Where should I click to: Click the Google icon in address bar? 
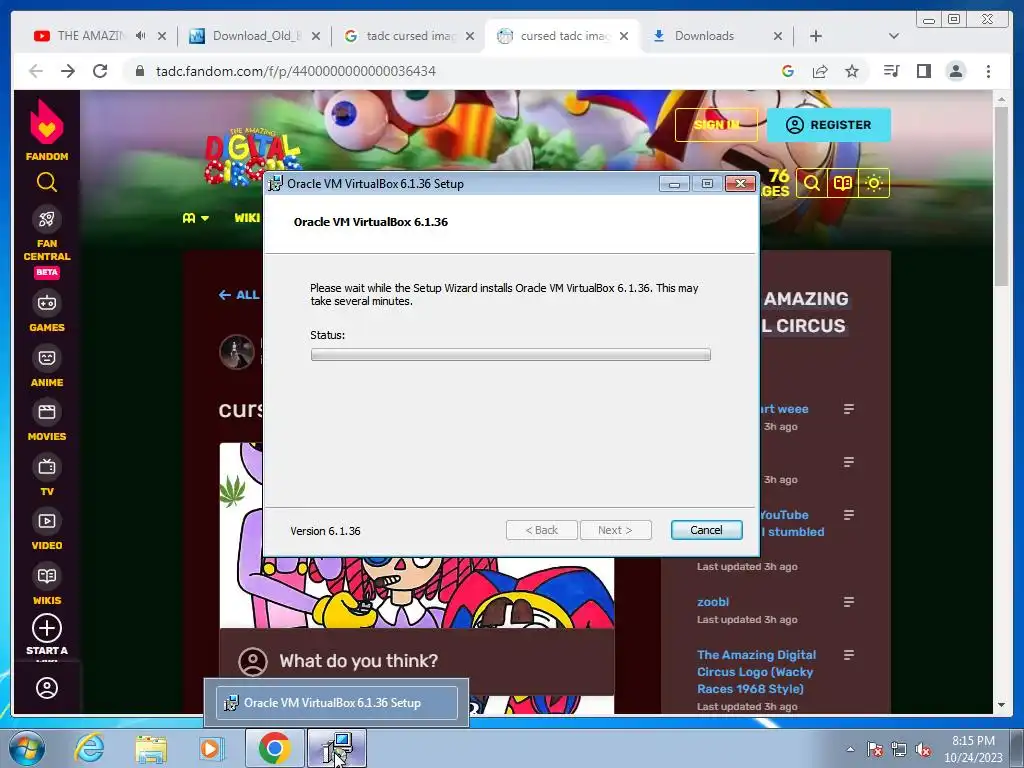click(788, 71)
